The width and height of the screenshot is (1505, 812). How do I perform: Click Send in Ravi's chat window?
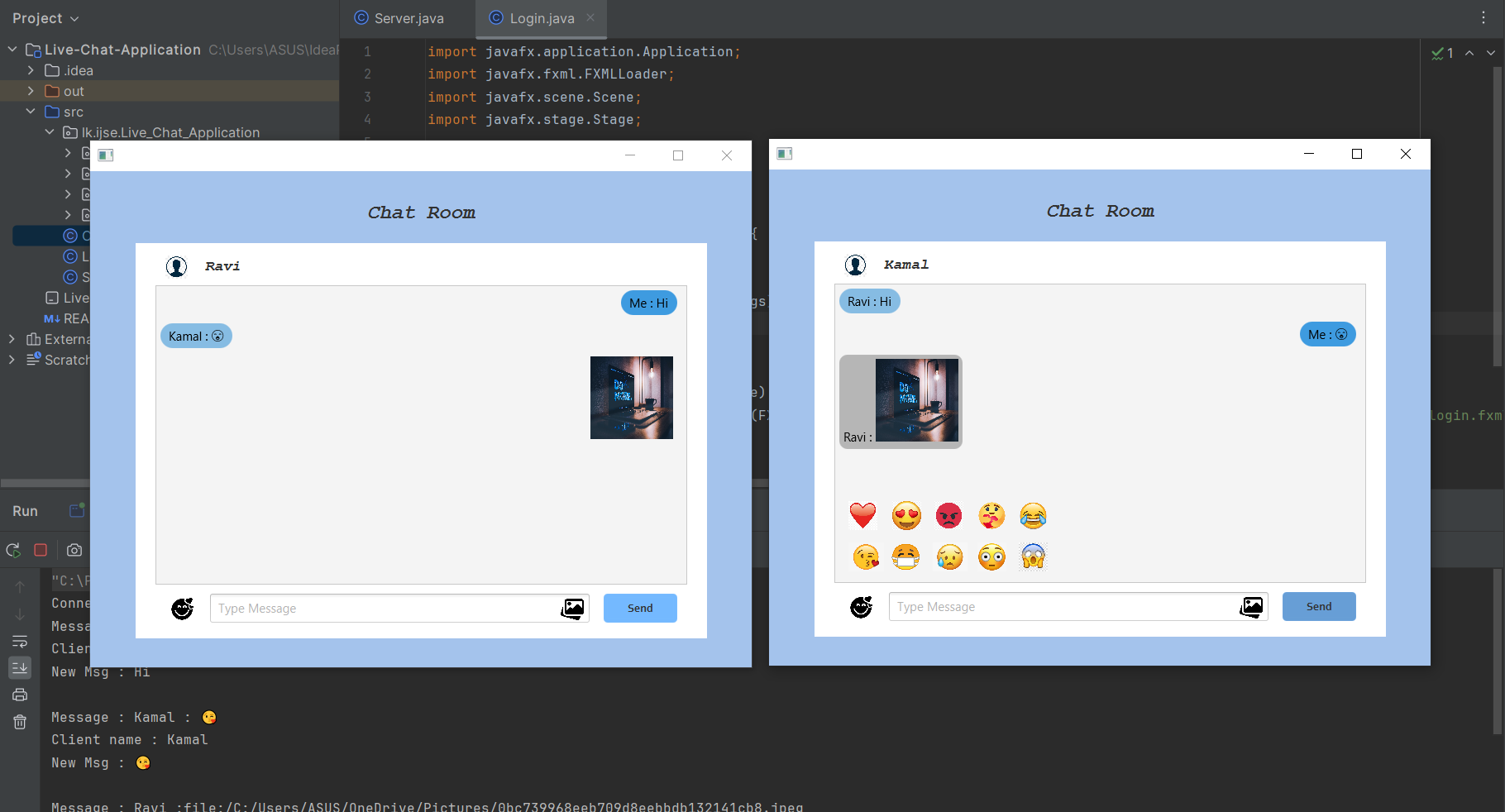click(x=639, y=608)
